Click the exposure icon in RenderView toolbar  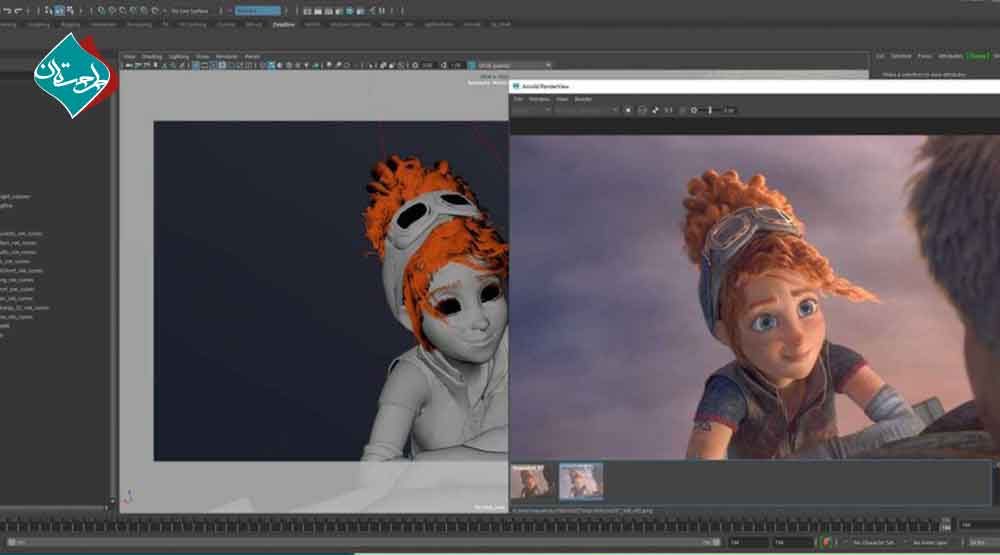(694, 110)
